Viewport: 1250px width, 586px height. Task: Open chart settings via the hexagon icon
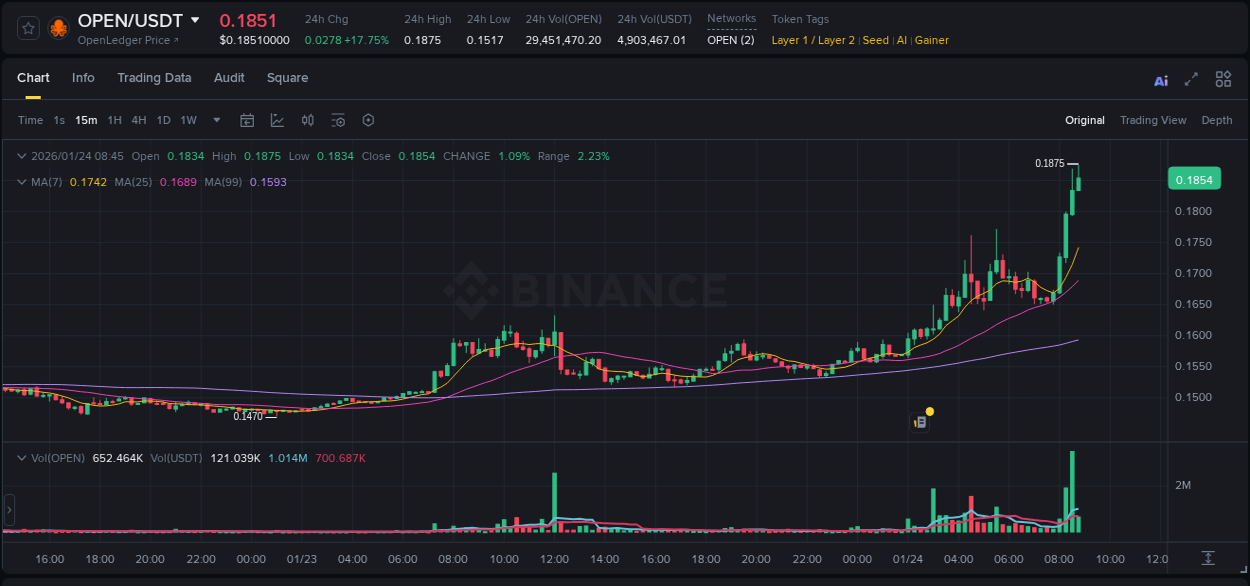point(368,120)
